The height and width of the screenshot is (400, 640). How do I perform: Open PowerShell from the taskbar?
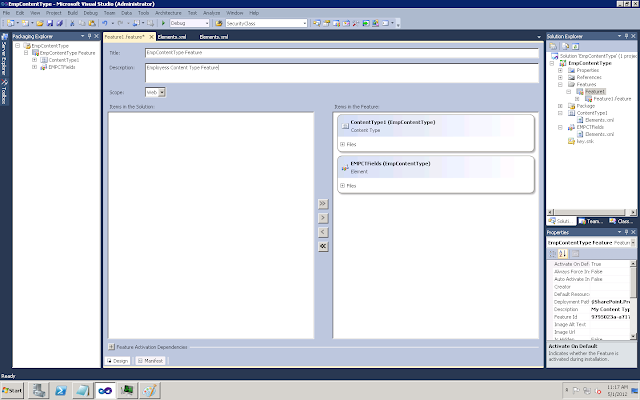click(61, 391)
